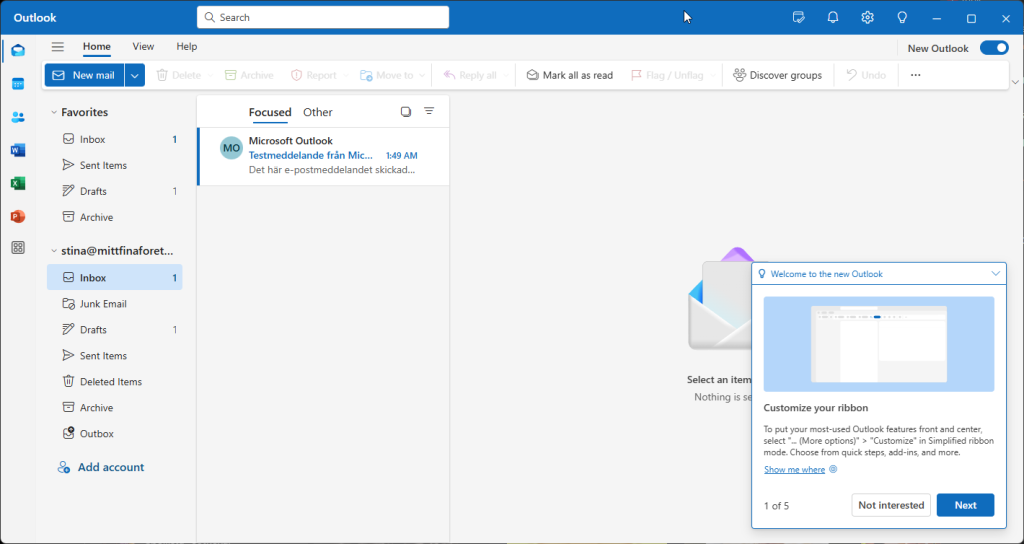Open the More apps grid icon
The image size is (1024, 544).
[x=18, y=248]
